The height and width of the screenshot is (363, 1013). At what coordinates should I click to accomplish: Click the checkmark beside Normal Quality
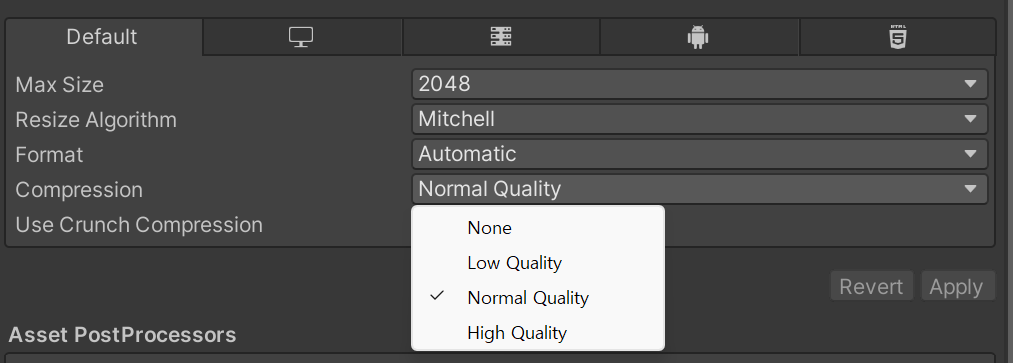pyautogui.click(x=438, y=296)
